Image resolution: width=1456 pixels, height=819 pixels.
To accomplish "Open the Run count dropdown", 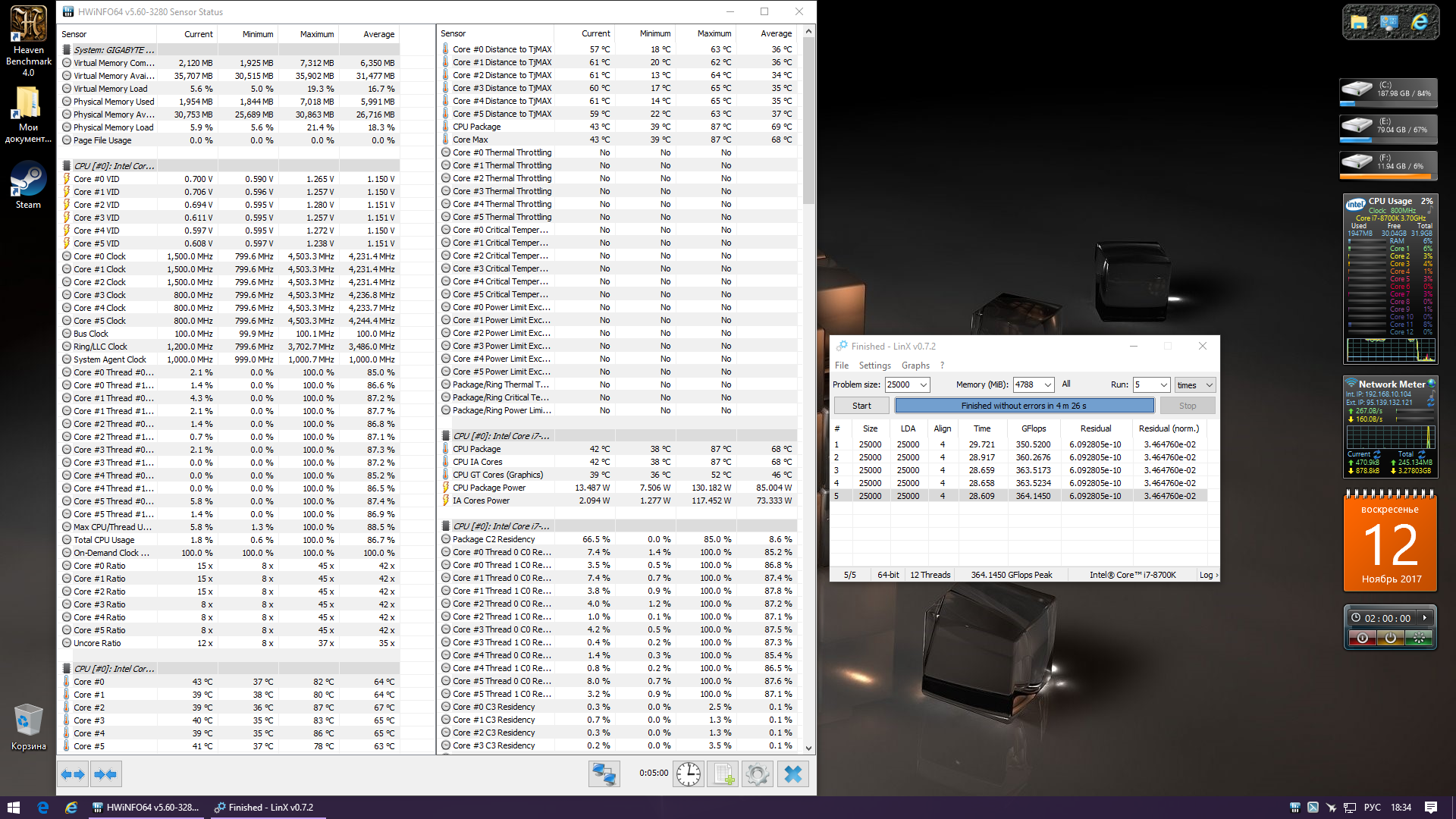I will pos(1163,385).
